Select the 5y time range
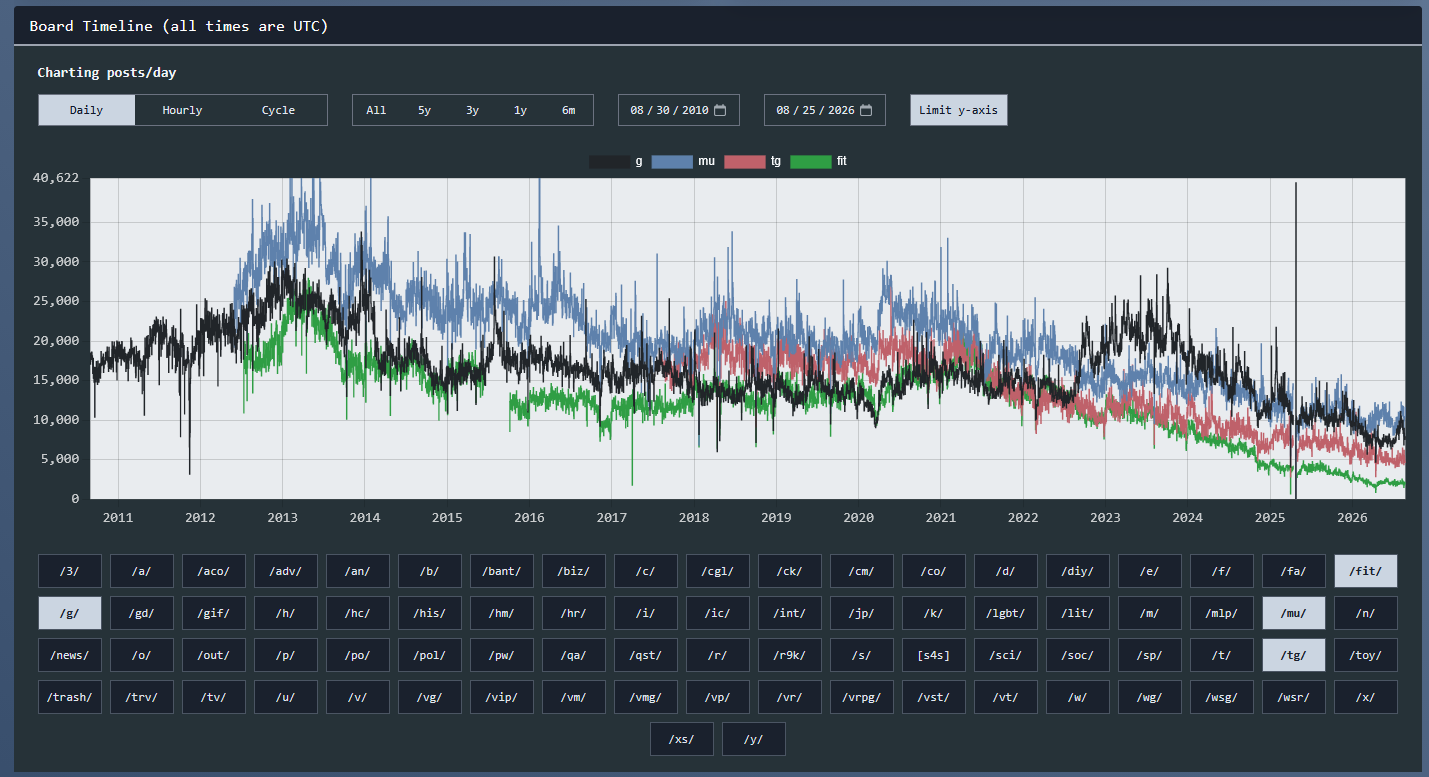The height and width of the screenshot is (777, 1429). coord(424,110)
